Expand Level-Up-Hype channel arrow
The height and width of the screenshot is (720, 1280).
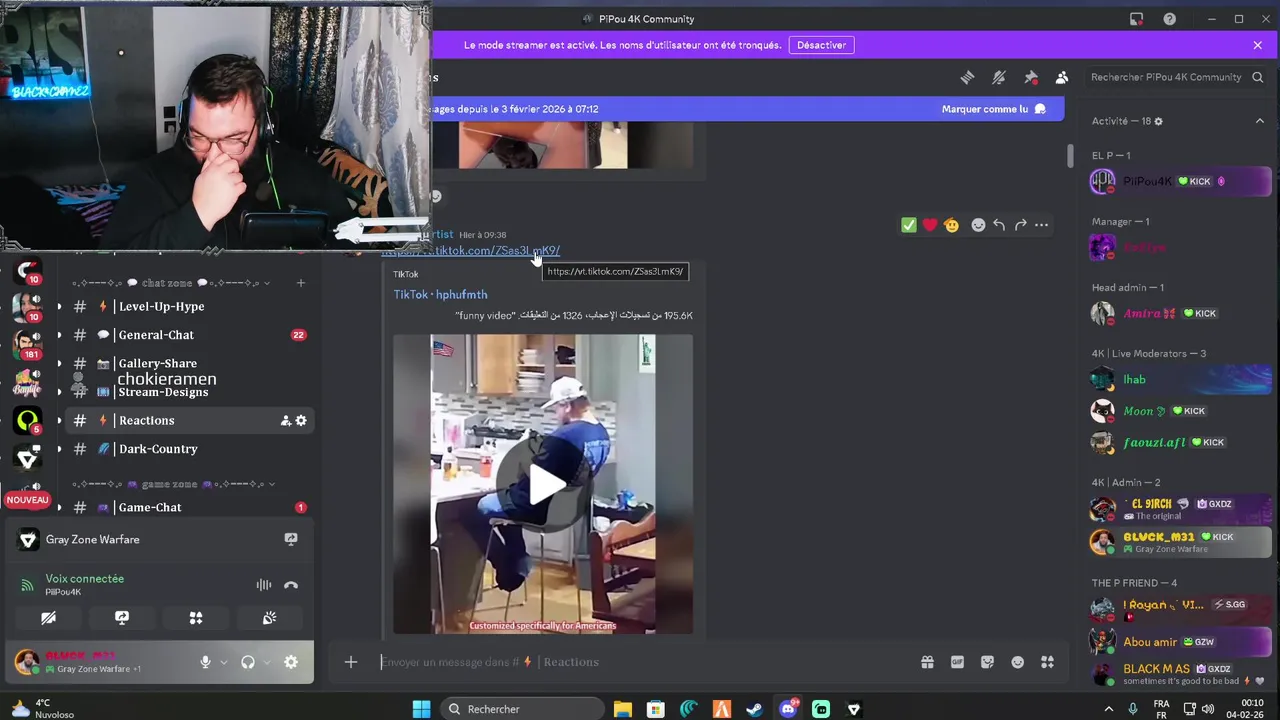(x=59, y=307)
